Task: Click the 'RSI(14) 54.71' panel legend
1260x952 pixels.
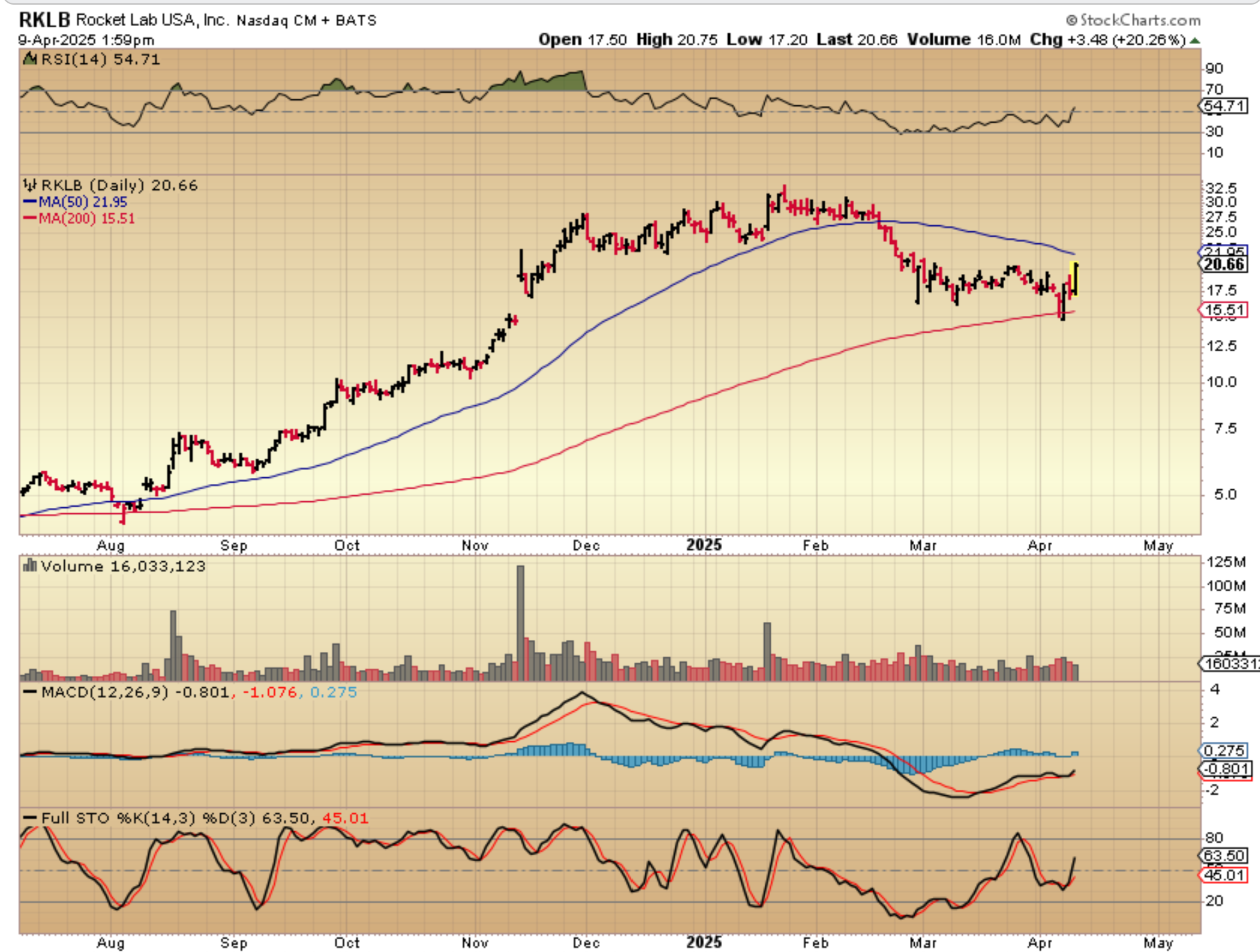Action: (x=101, y=59)
